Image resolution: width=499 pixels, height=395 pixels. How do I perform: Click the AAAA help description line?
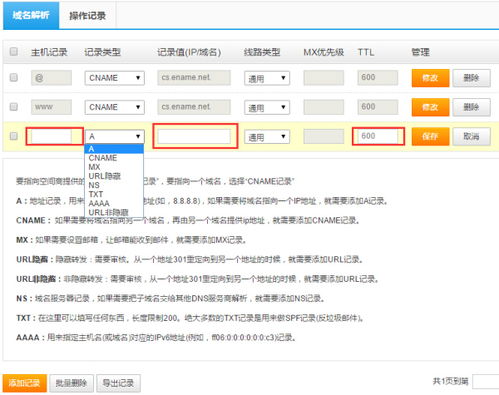click(x=156, y=337)
